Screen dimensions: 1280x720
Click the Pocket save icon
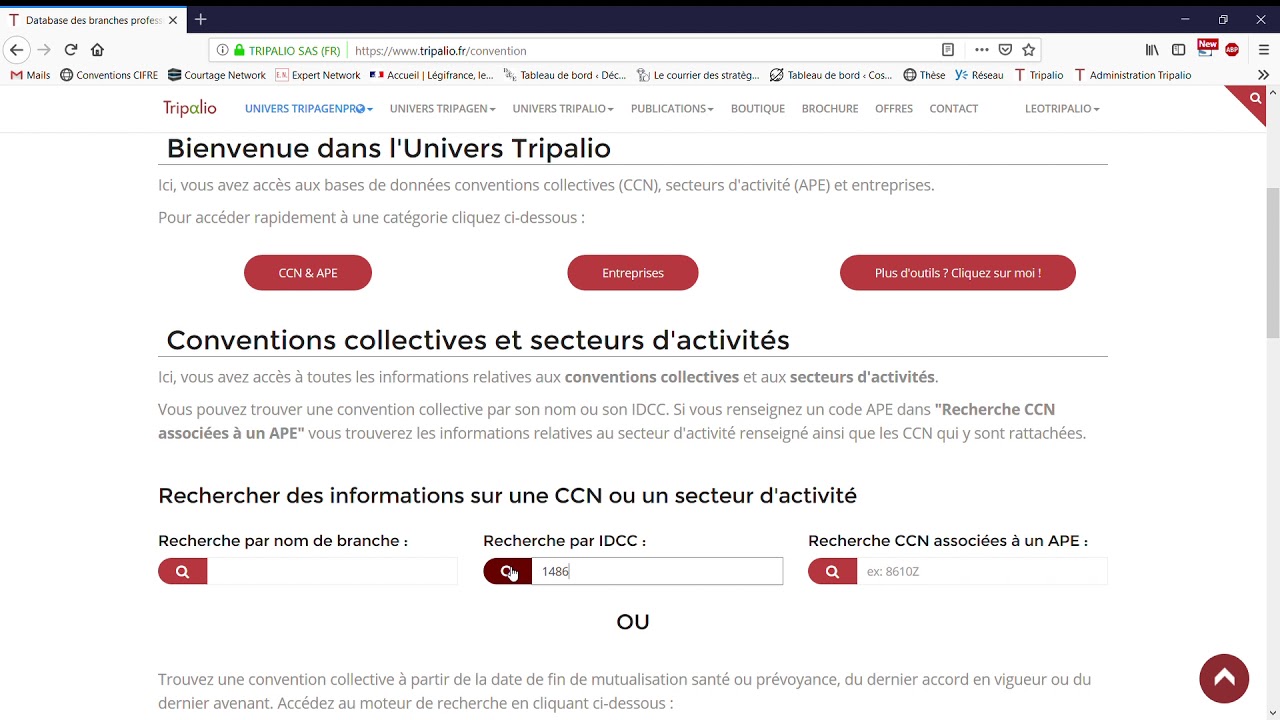(x=1005, y=50)
